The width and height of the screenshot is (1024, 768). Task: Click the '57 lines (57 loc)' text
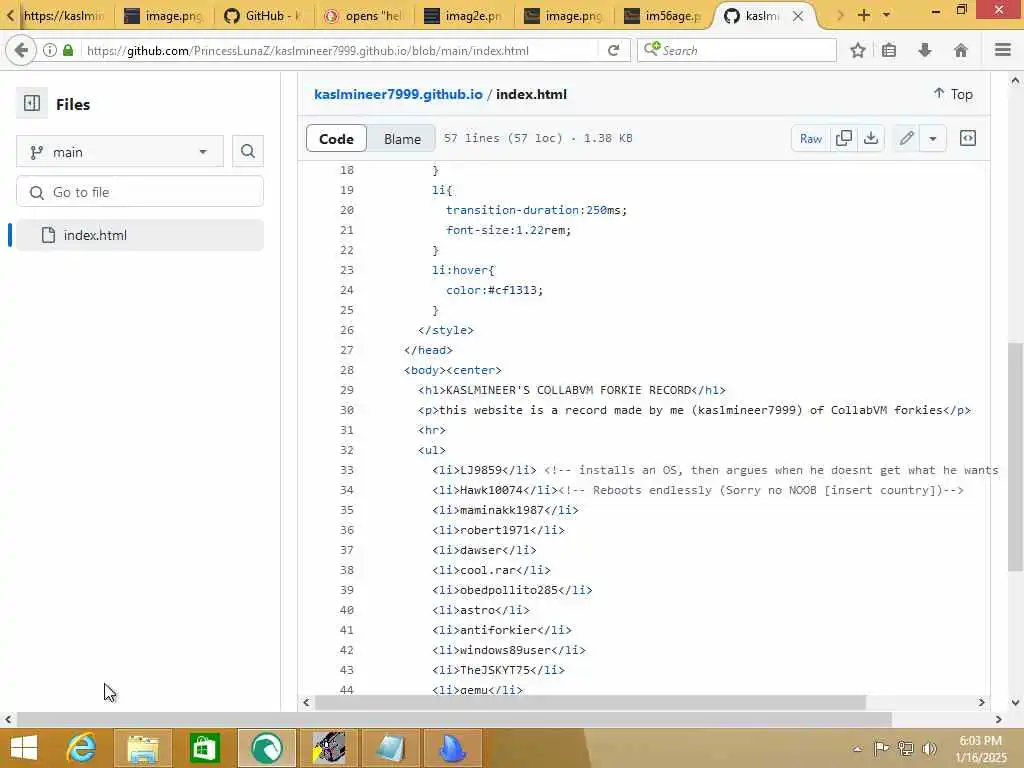pyautogui.click(x=503, y=138)
